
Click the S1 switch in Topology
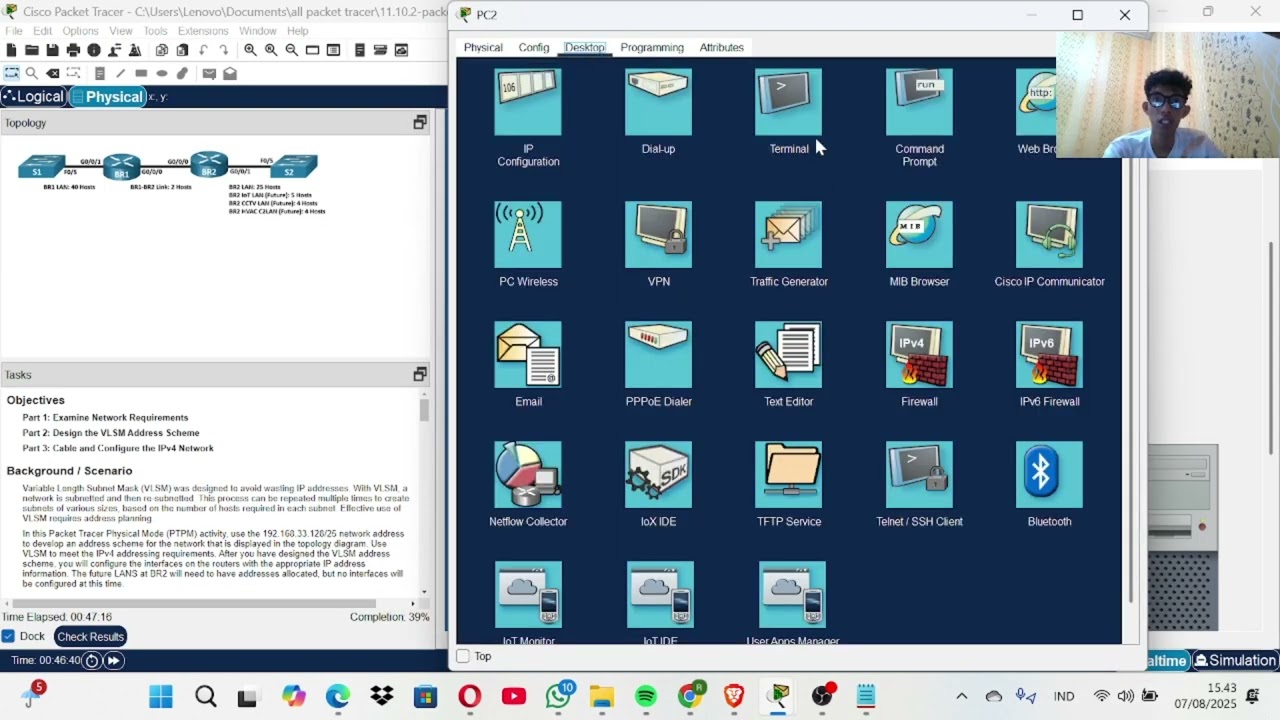coord(42,166)
